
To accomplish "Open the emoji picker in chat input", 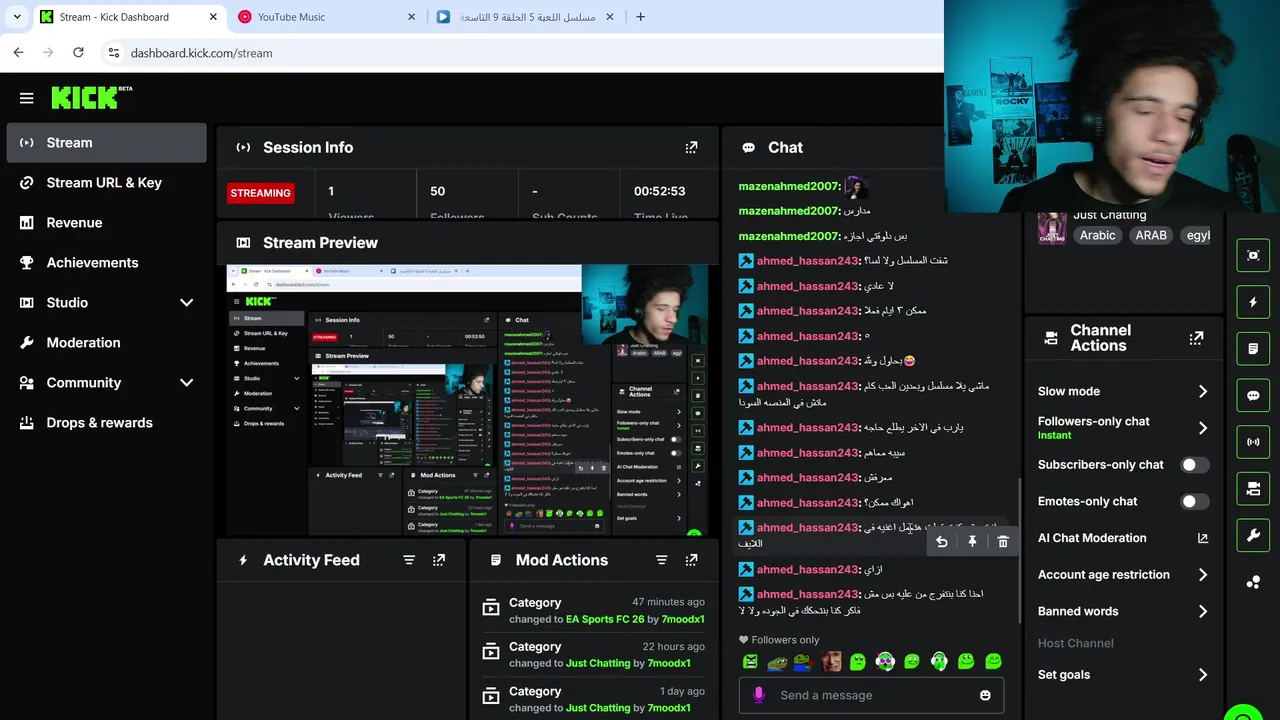I will [985, 695].
